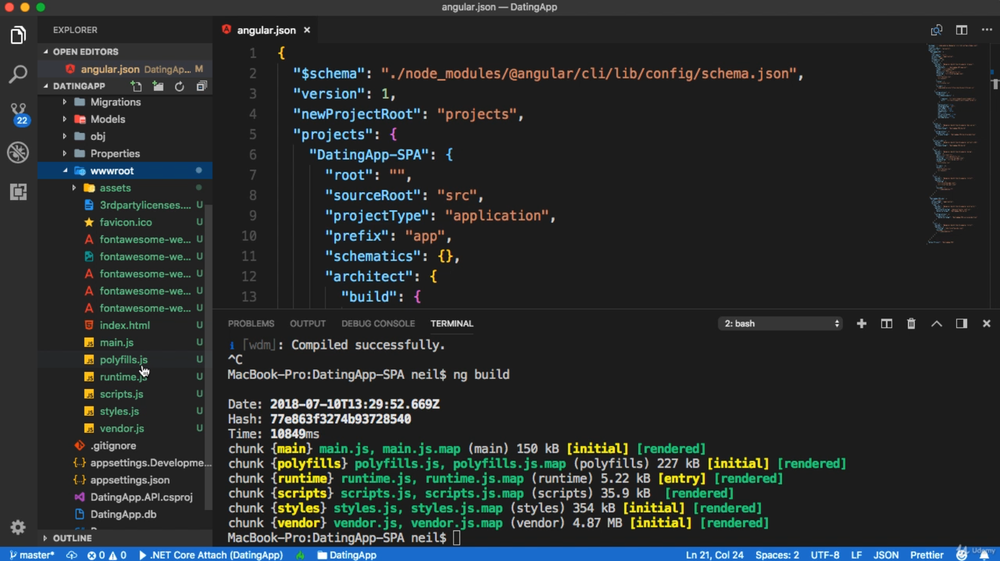
Task: Open Source Control view with 22 badge
Action: pos(18,113)
